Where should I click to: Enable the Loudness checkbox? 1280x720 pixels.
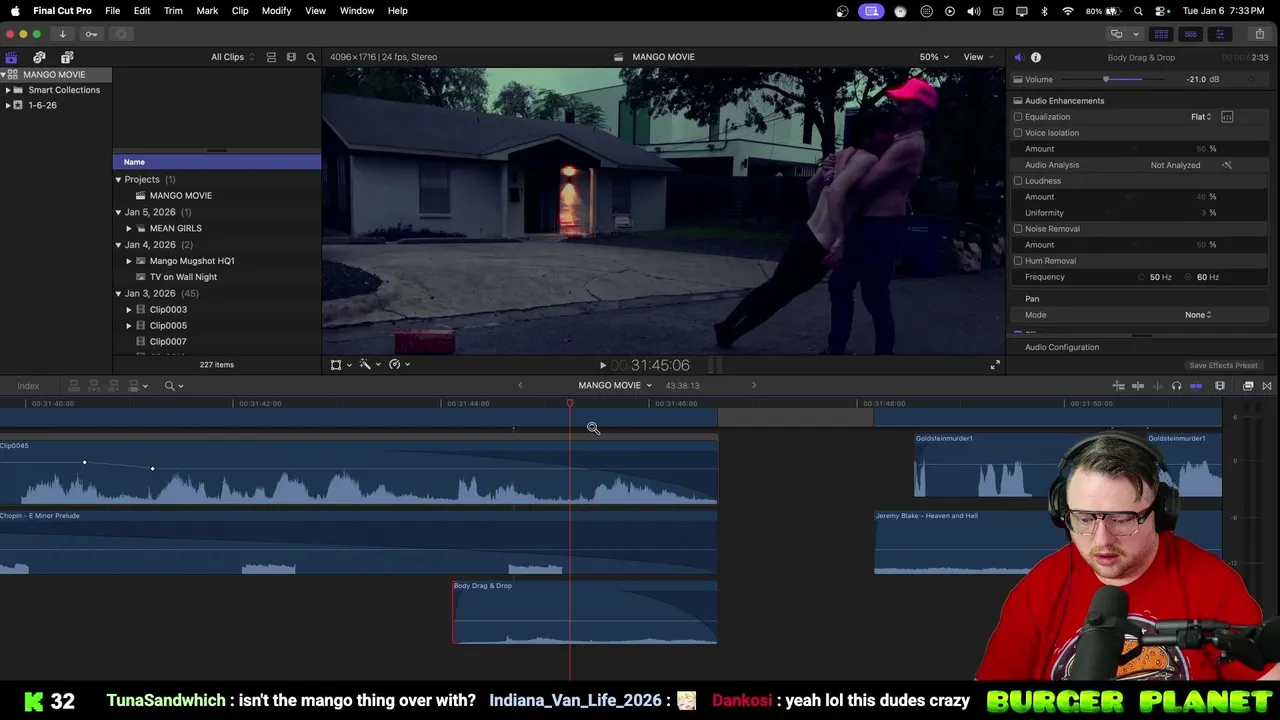coord(1018,181)
